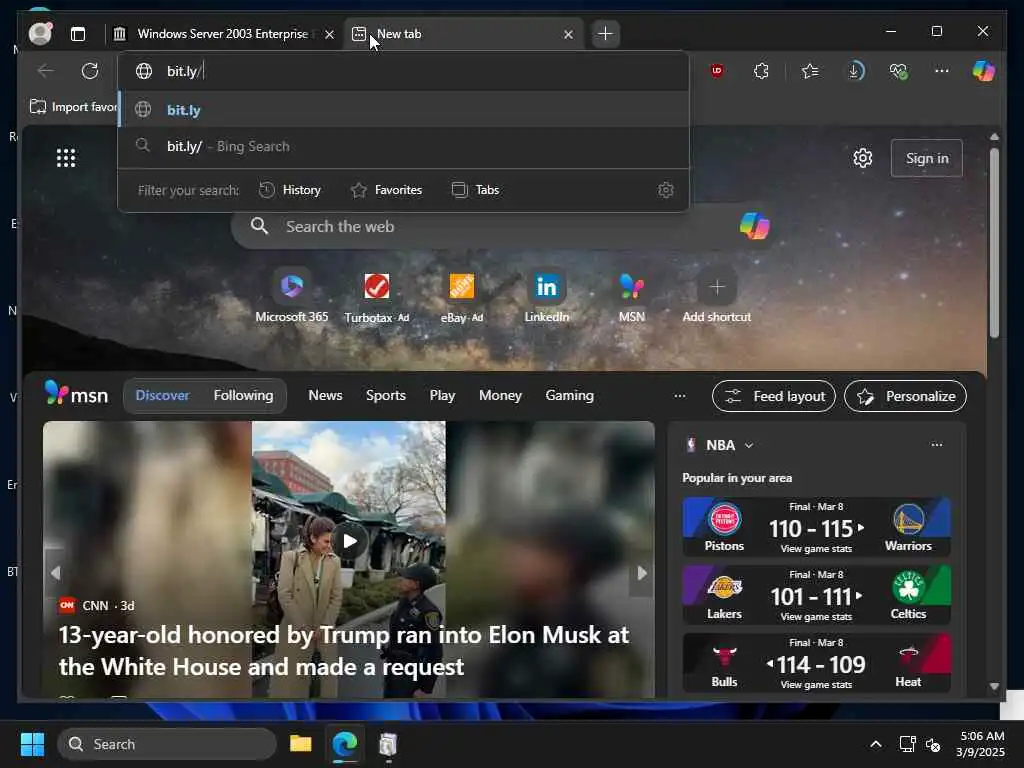Open the Edge profile avatar icon
This screenshot has height=768, width=1024.
point(40,33)
